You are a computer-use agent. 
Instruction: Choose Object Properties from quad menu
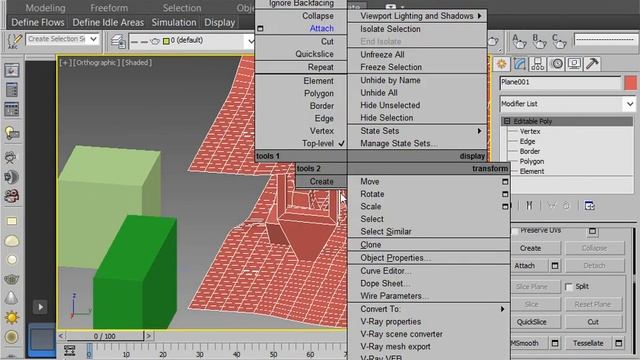coord(395,258)
